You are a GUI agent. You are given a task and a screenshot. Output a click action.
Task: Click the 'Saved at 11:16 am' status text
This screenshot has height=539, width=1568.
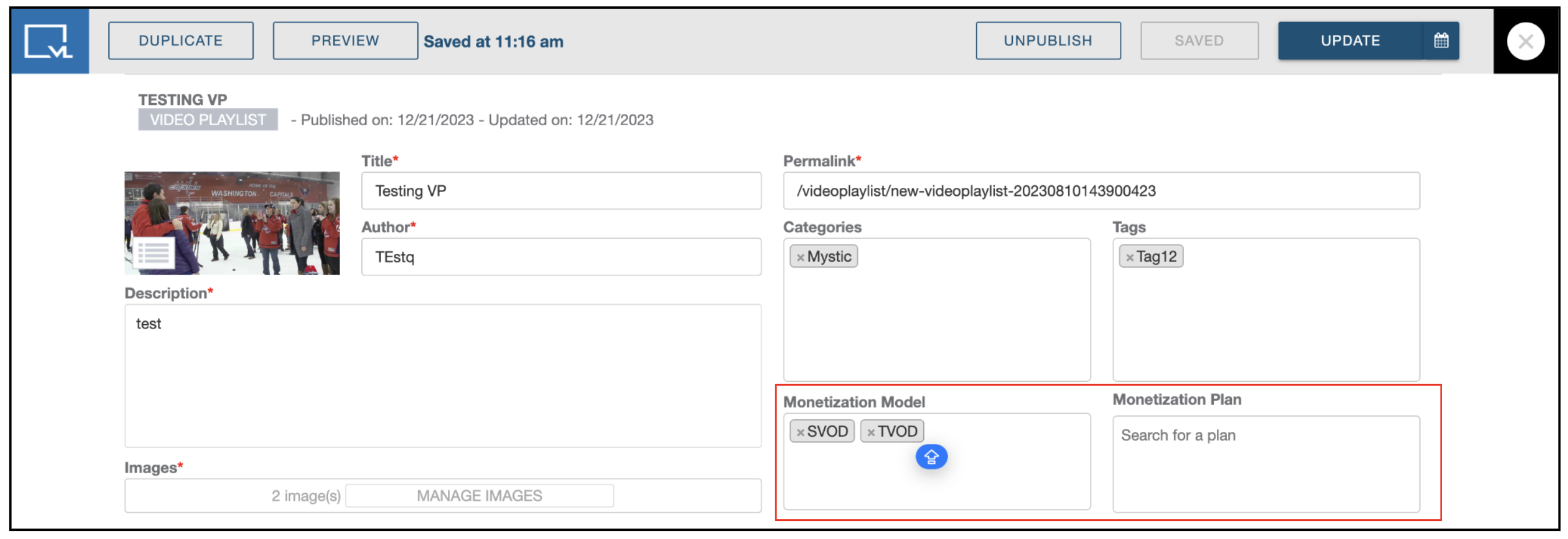point(493,41)
